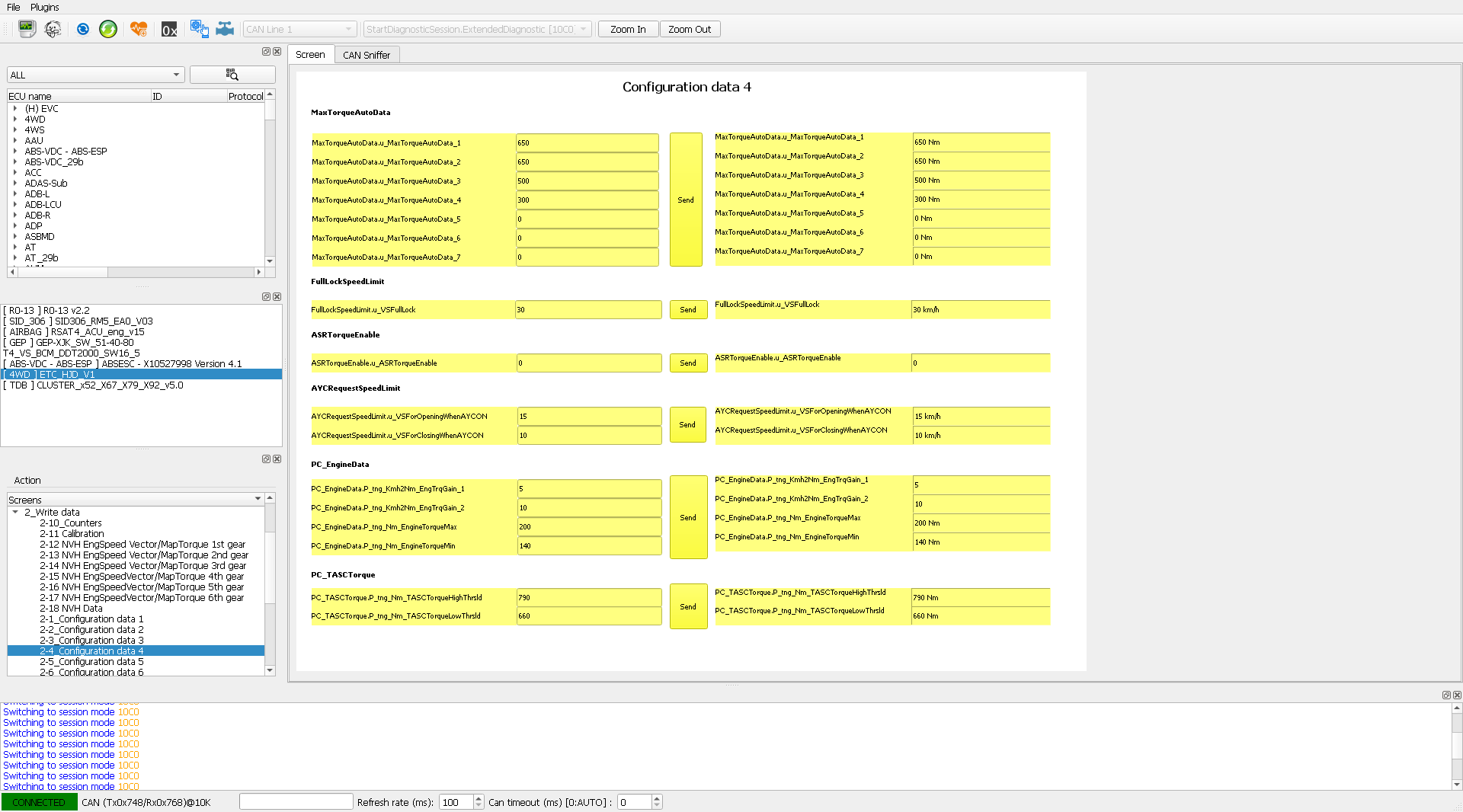Collapse the 2_Write data tree node
Viewport: 1463px width, 812px height.
[14, 513]
